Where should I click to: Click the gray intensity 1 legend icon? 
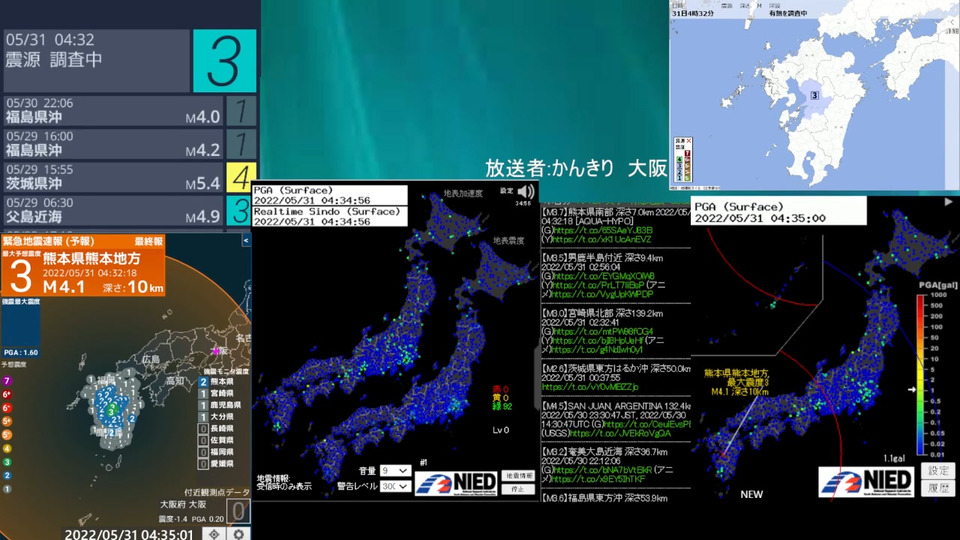pyautogui.click(x=7, y=489)
